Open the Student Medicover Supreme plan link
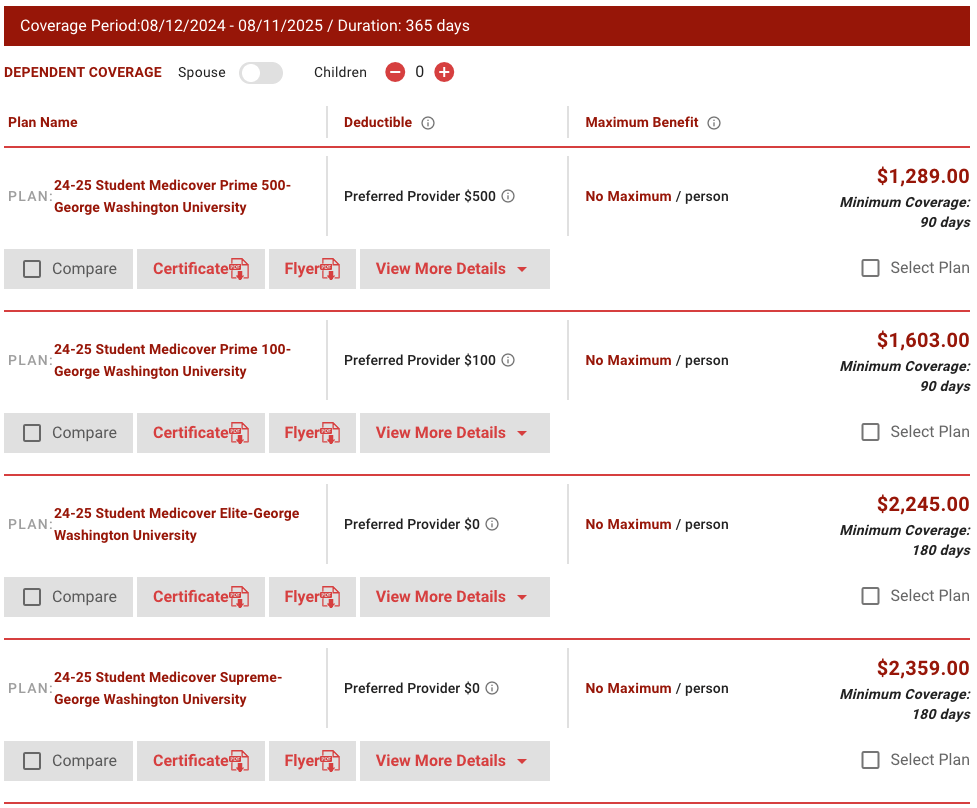Viewport: 977px width, 808px height. (168, 688)
